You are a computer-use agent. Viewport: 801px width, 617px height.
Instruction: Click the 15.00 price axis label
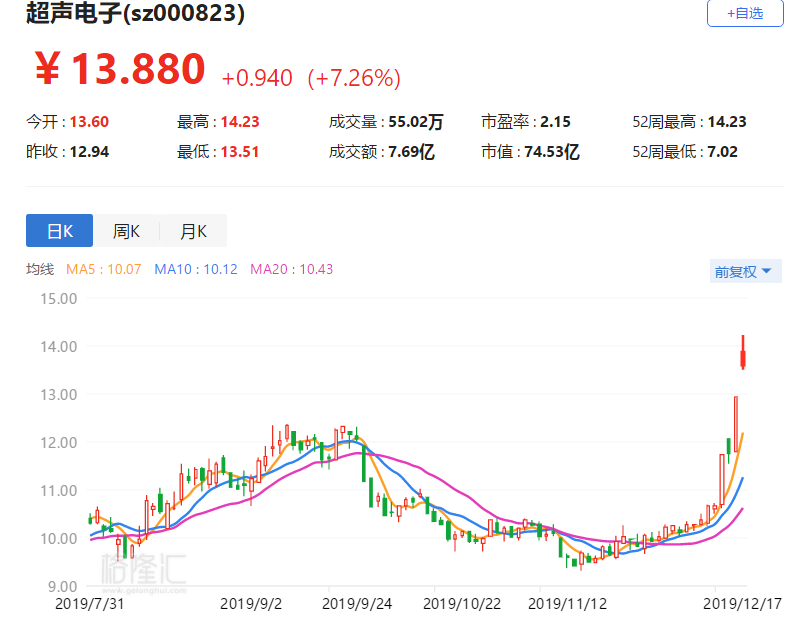coord(59,299)
